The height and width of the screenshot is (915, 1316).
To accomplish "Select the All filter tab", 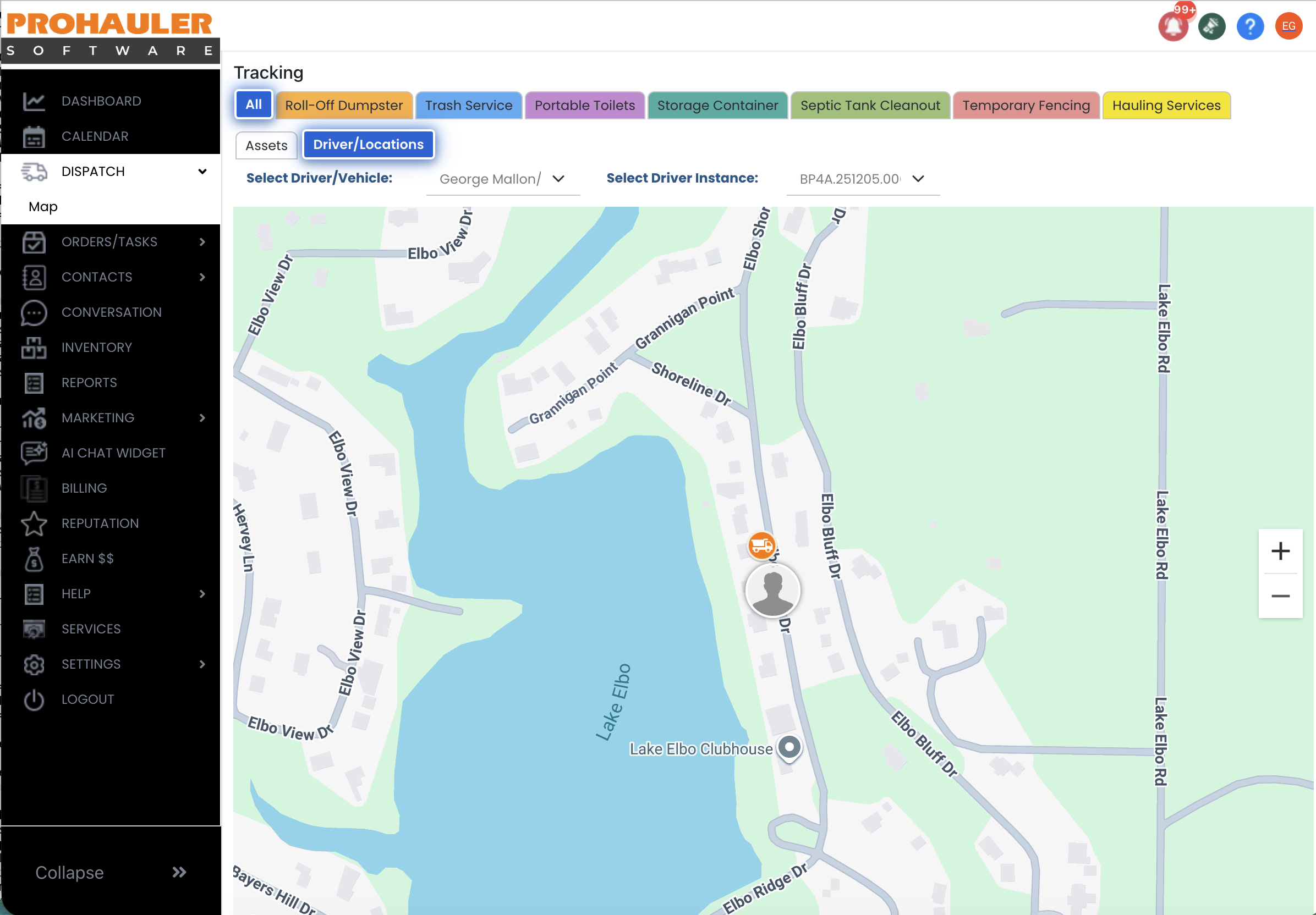I will [253, 105].
